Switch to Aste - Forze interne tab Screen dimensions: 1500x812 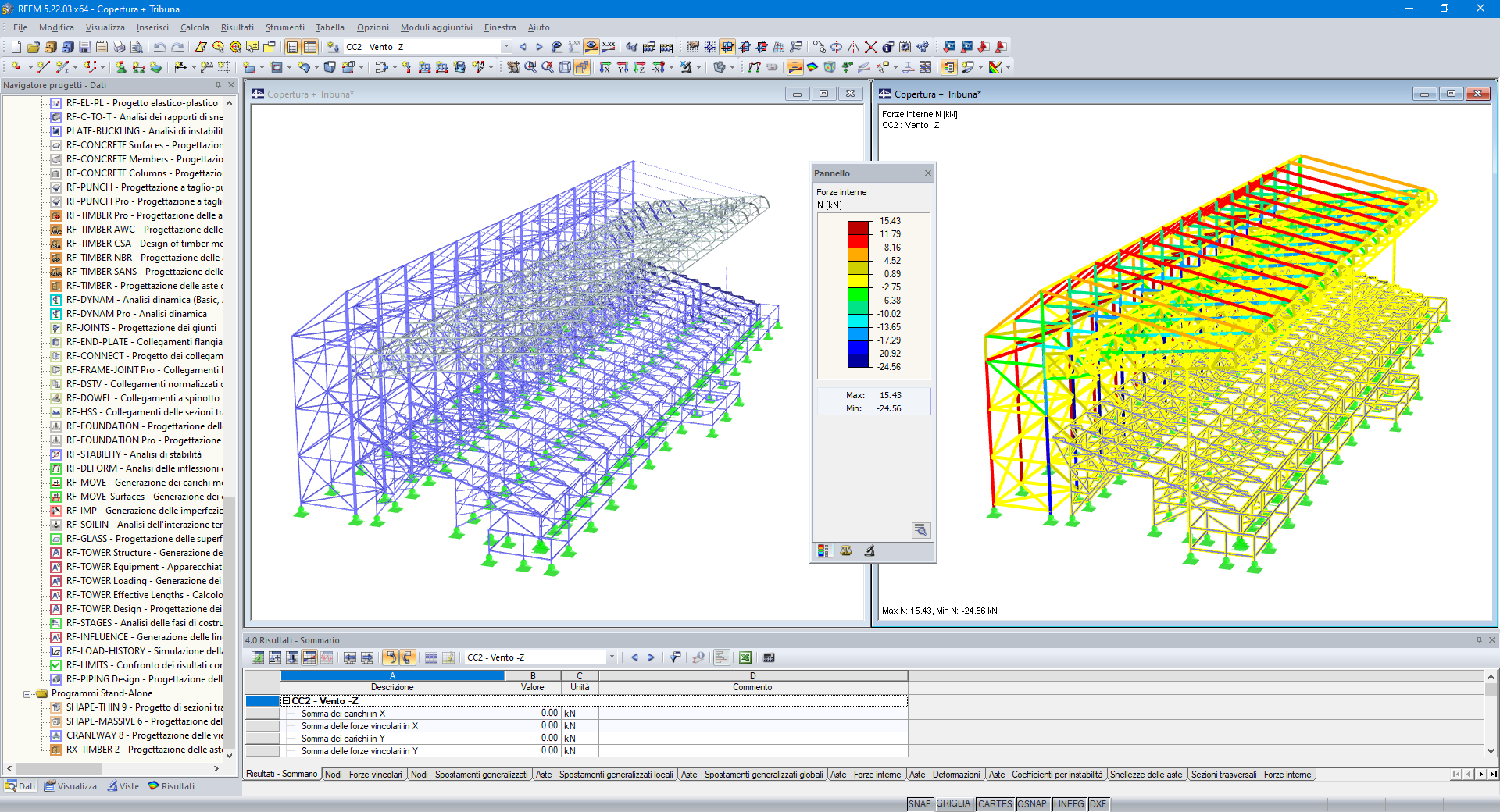point(866,775)
